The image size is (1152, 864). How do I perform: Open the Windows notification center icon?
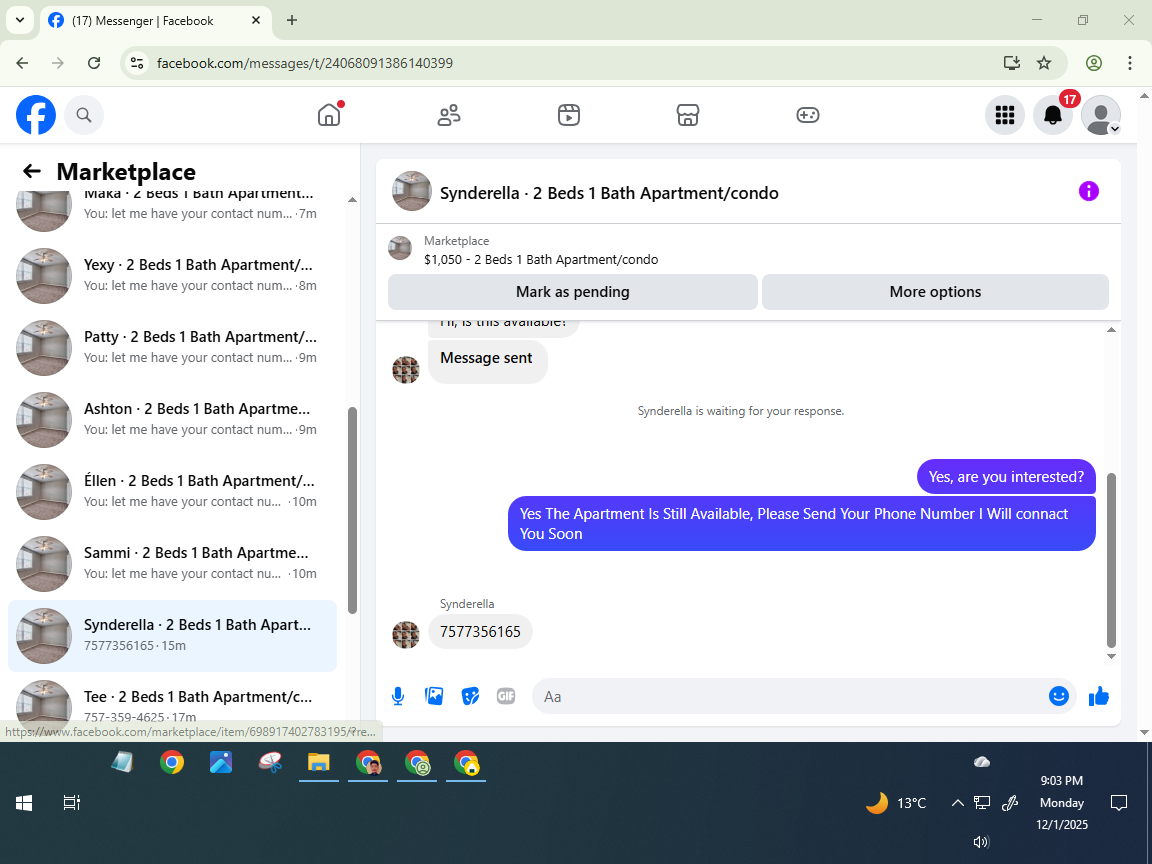(x=1119, y=802)
